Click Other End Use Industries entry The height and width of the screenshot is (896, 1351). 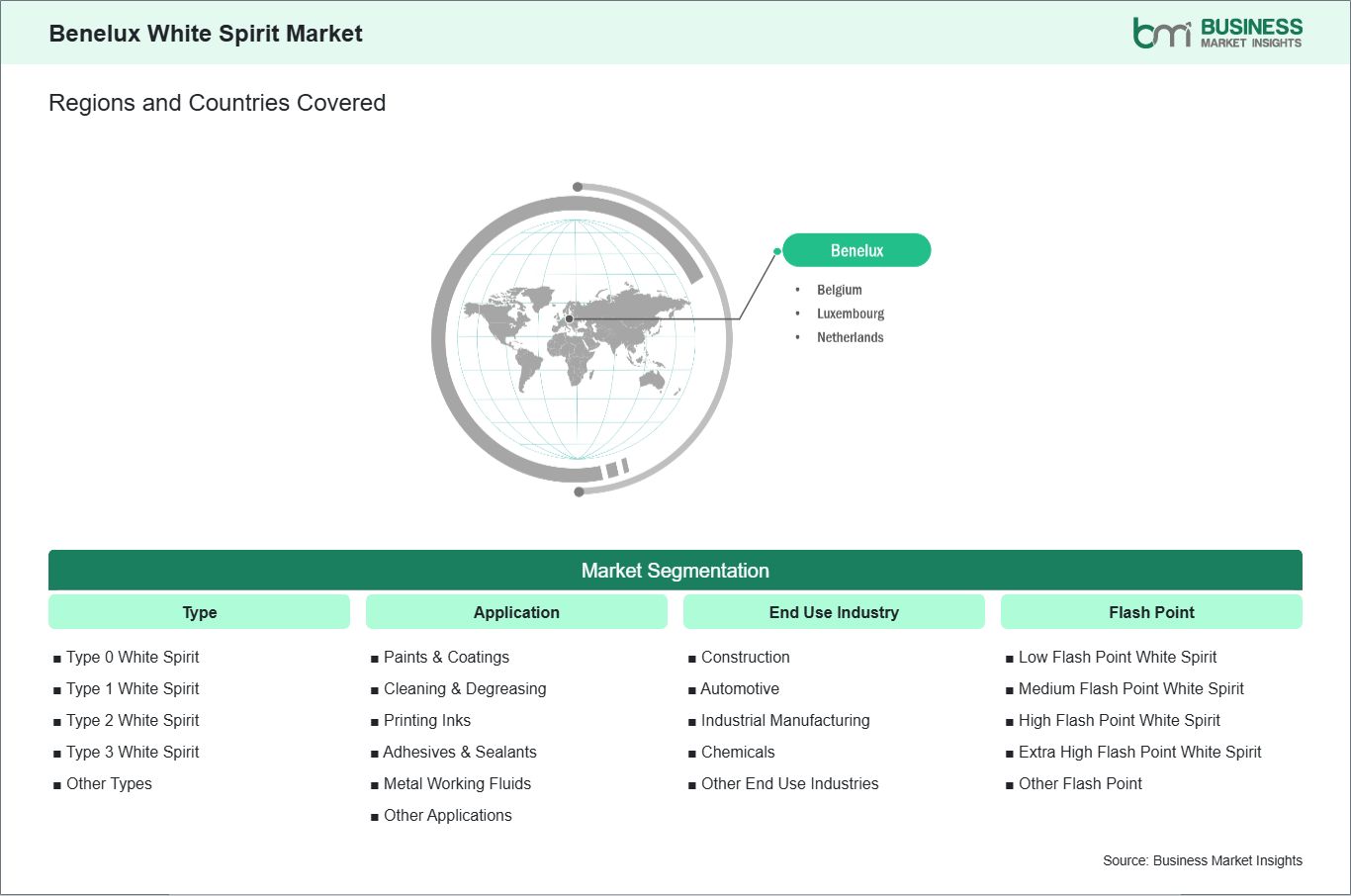(790, 783)
